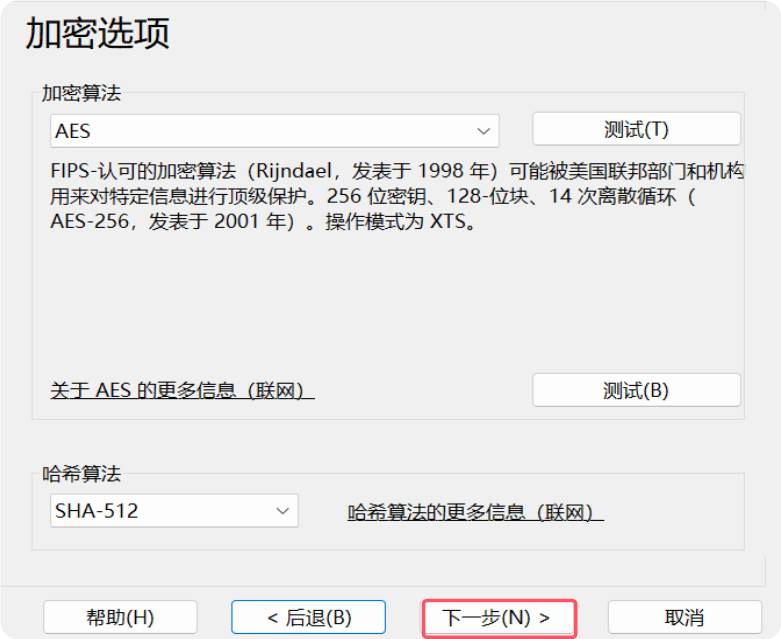Proceed with the 下一步(N) button

coord(498,617)
